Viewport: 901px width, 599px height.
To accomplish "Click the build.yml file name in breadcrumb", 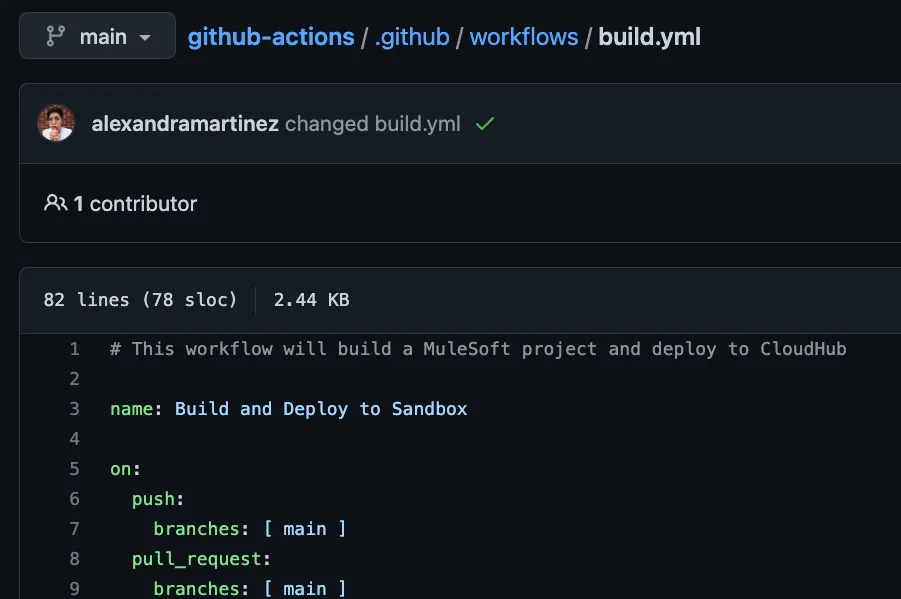I will pyautogui.click(x=649, y=37).
